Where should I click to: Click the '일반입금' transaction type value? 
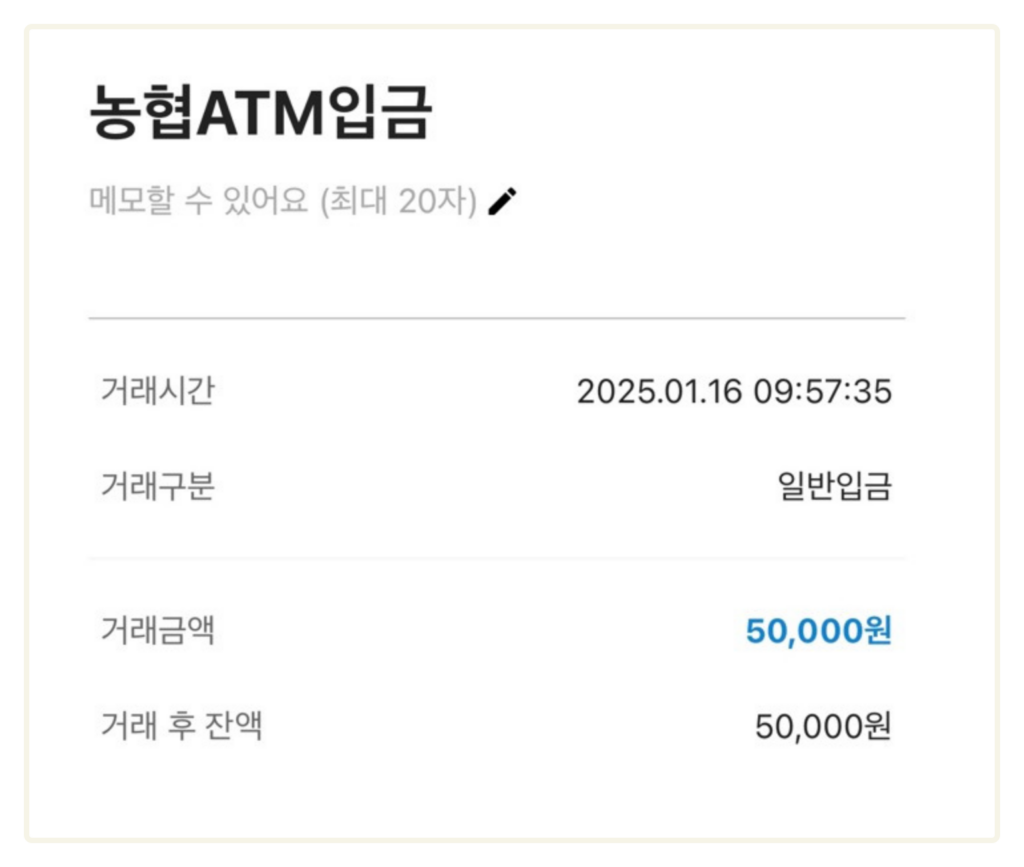pos(834,487)
